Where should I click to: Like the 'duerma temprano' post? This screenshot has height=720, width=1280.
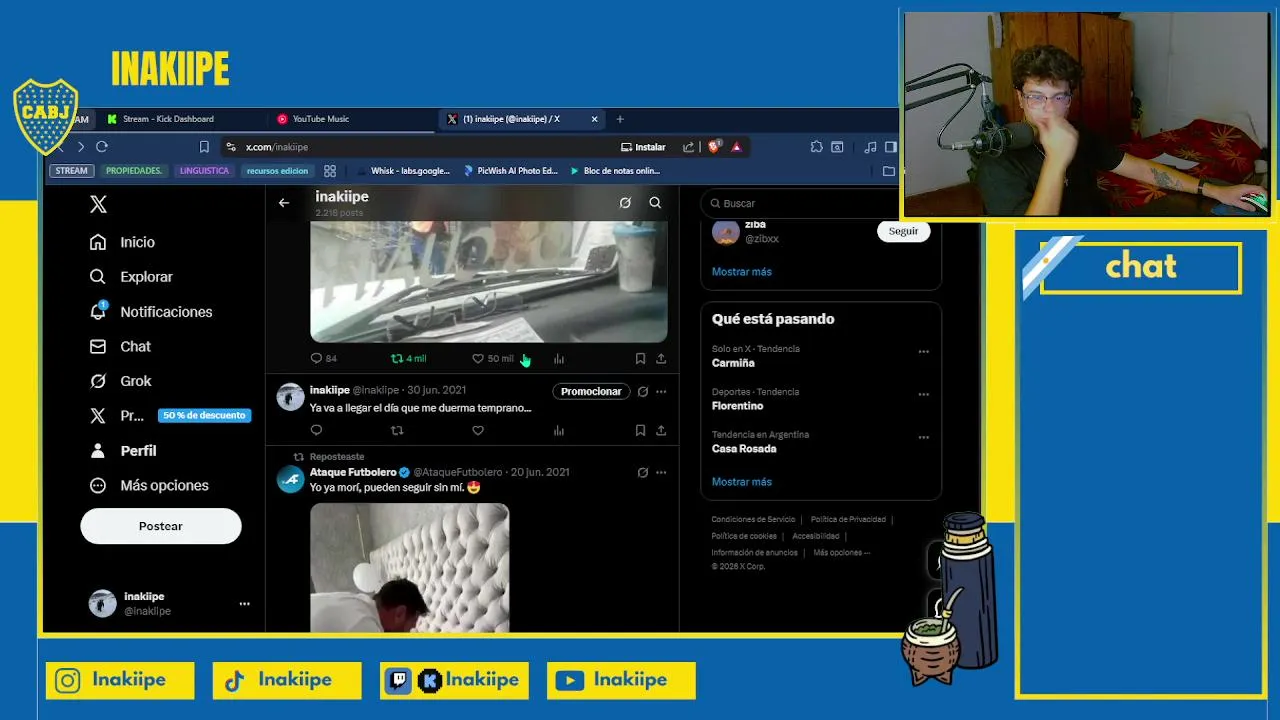click(478, 430)
